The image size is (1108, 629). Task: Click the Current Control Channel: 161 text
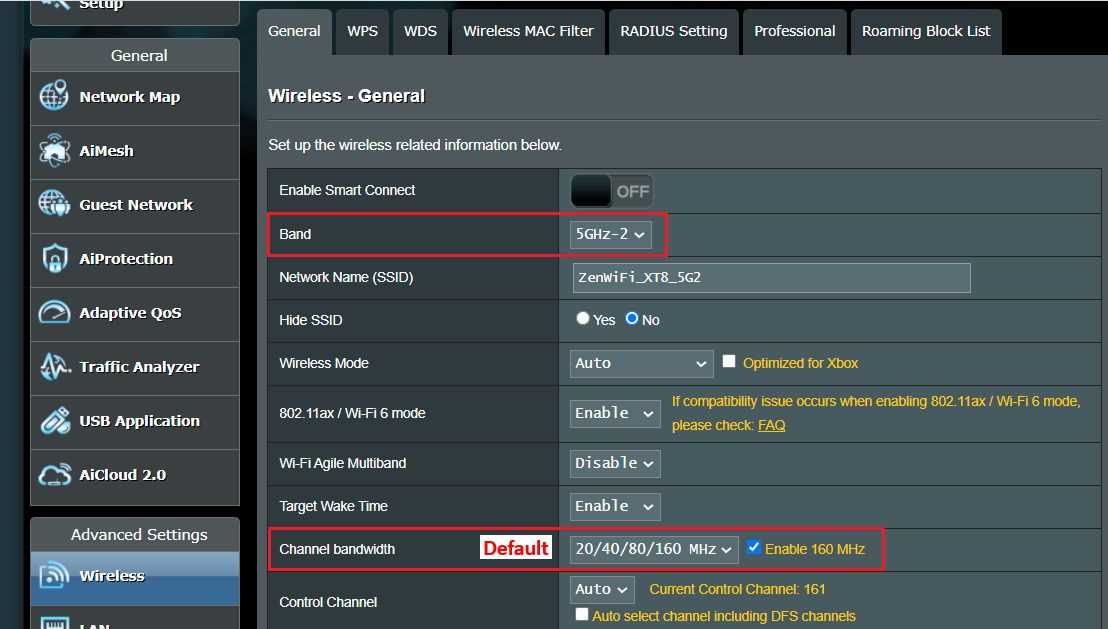[x=737, y=589]
